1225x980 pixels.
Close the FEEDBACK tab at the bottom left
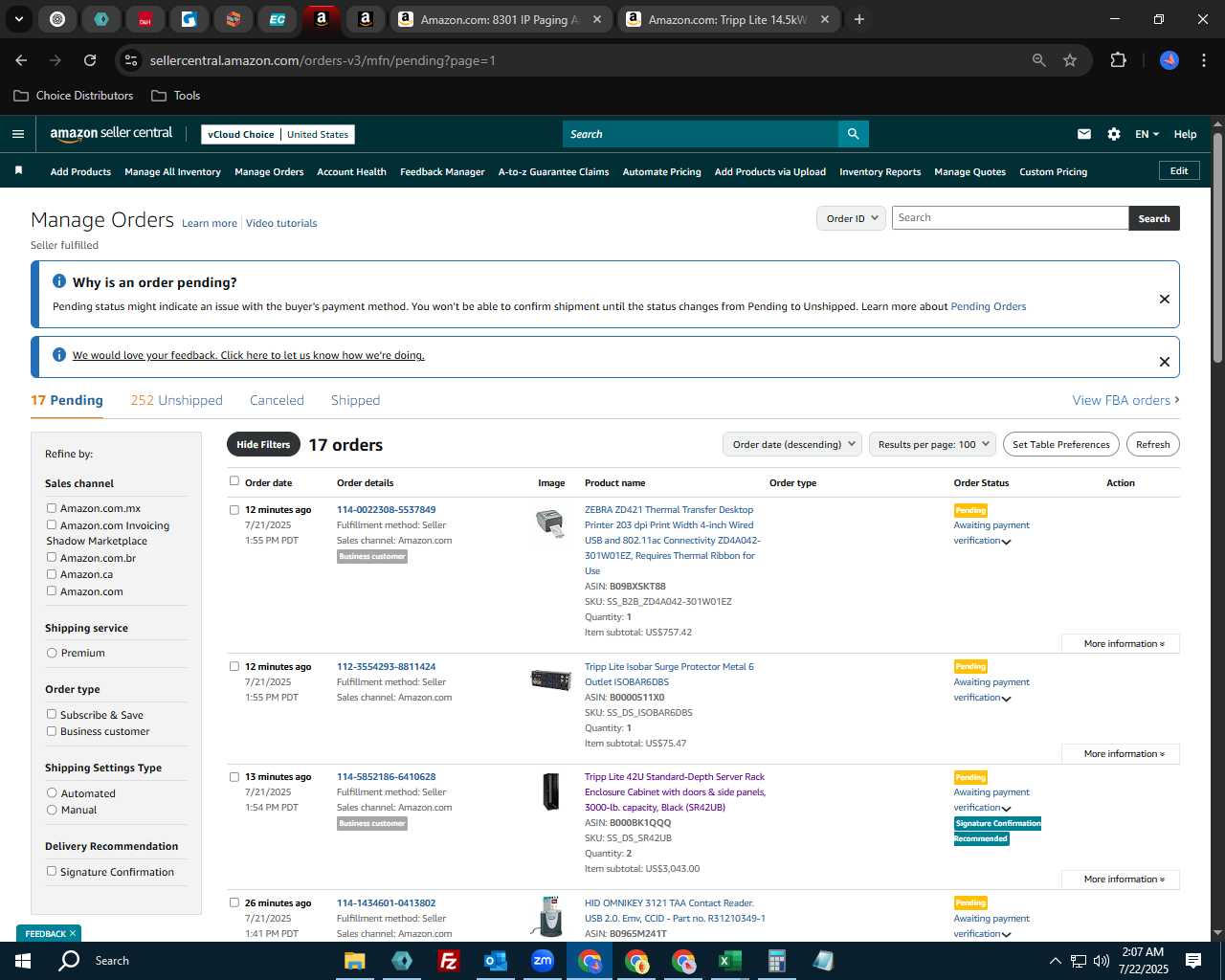[73, 933]
